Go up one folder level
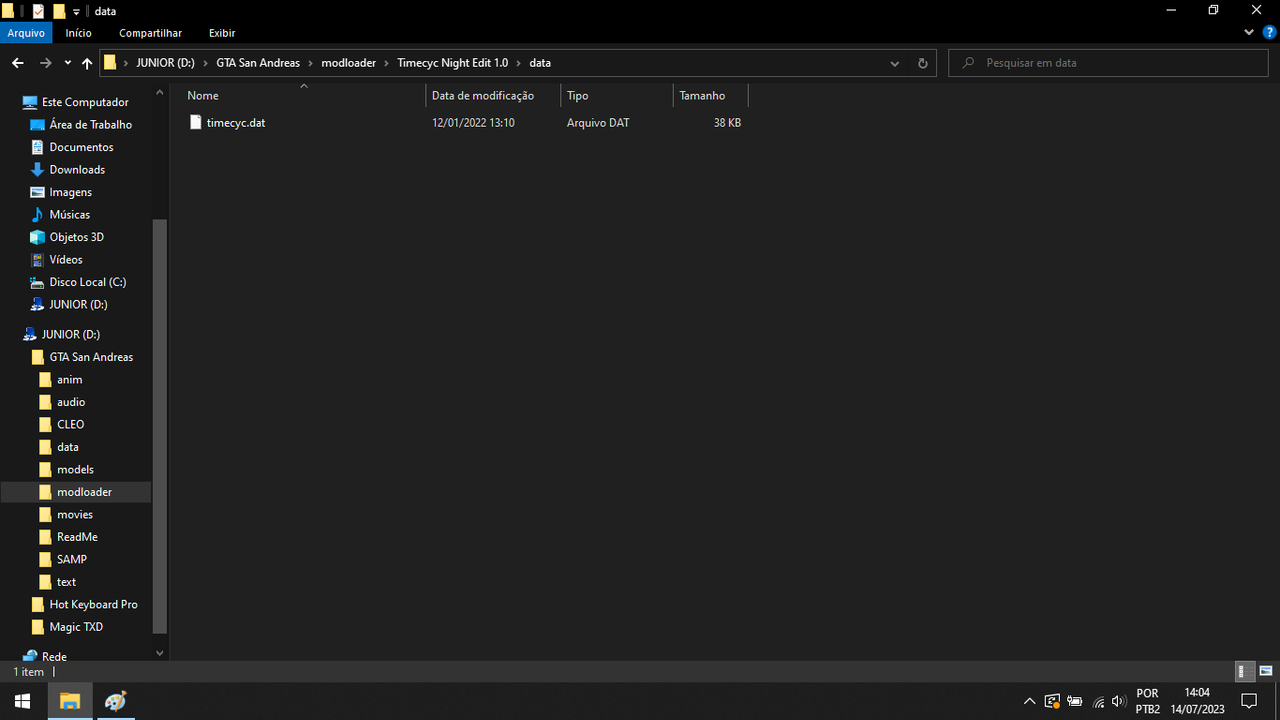The image size is (1280, 720). [87, 63]
